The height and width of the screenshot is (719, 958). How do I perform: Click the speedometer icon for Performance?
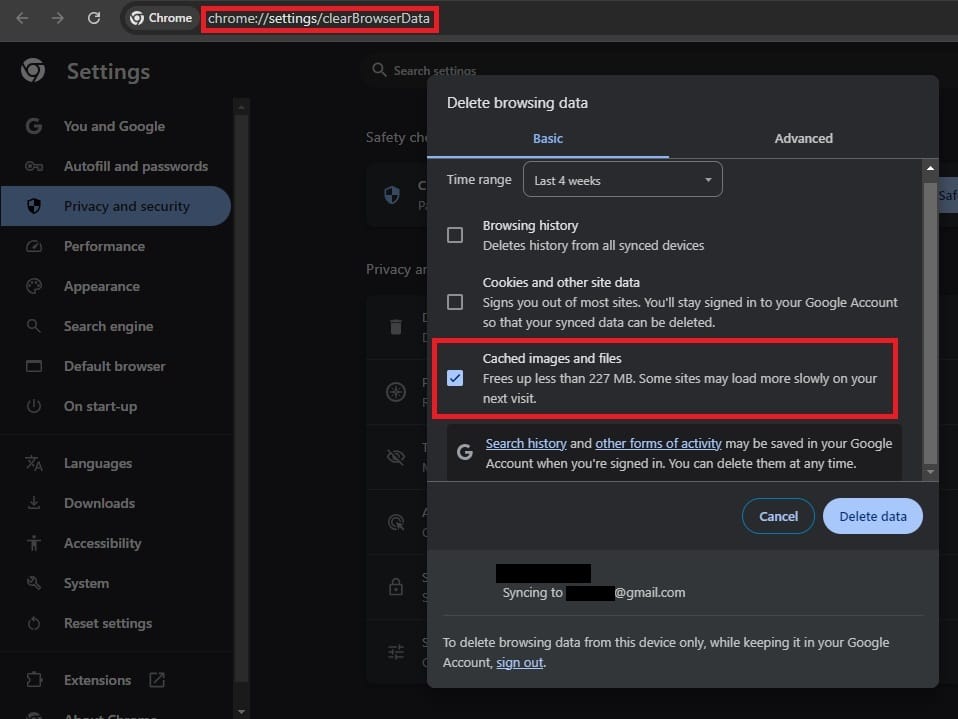point(34,246)
